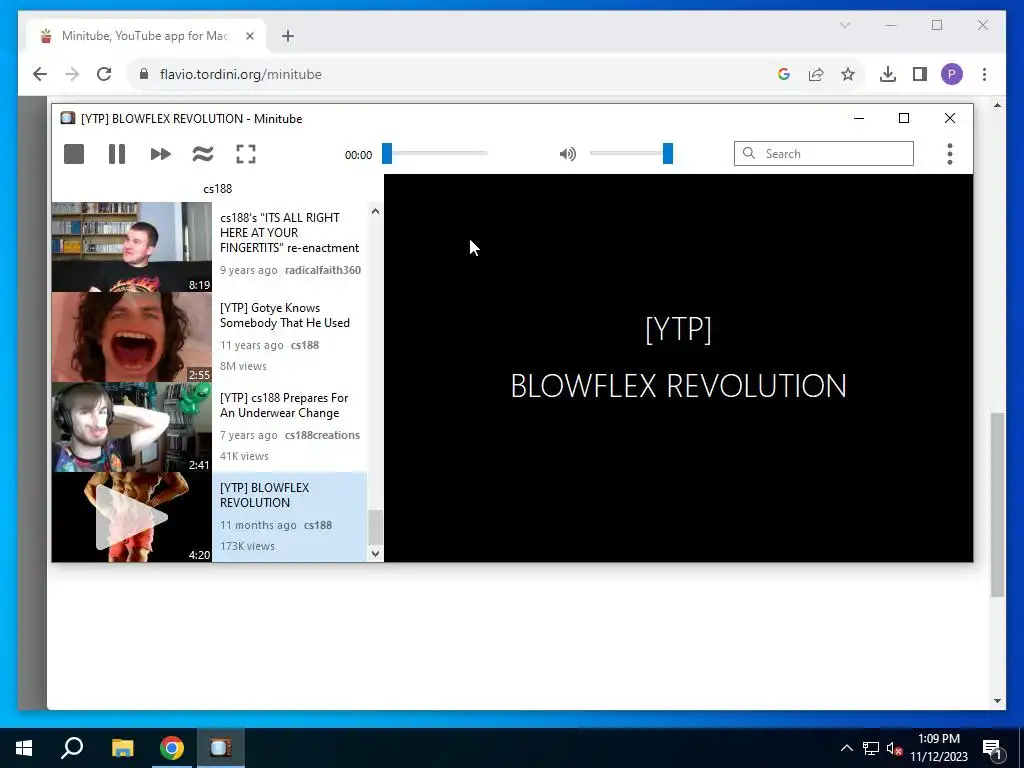Toggle fullscreen mode in Minitube
1024x768 pixels.
tap(246, 154)
